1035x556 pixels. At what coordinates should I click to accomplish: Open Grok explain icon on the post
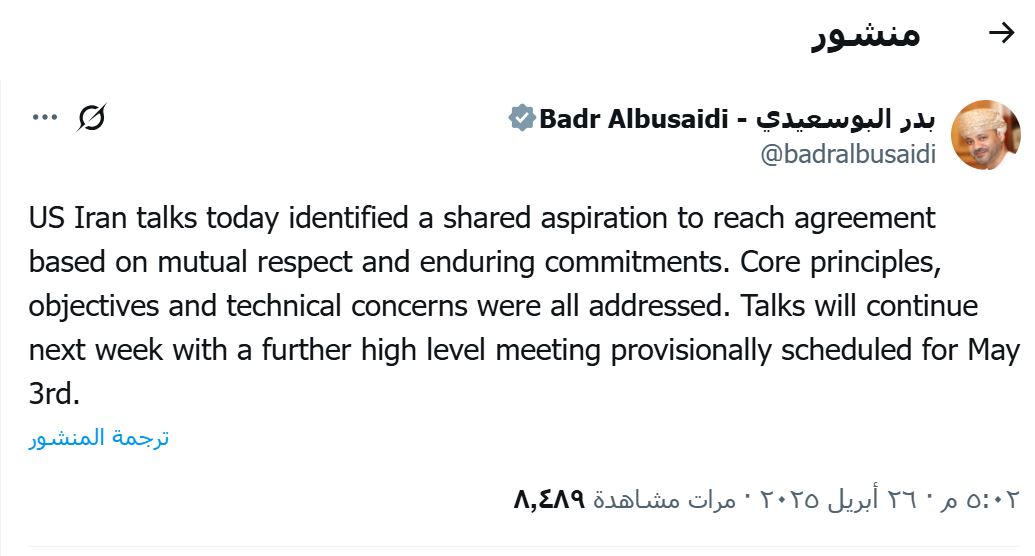pos(91,118)
